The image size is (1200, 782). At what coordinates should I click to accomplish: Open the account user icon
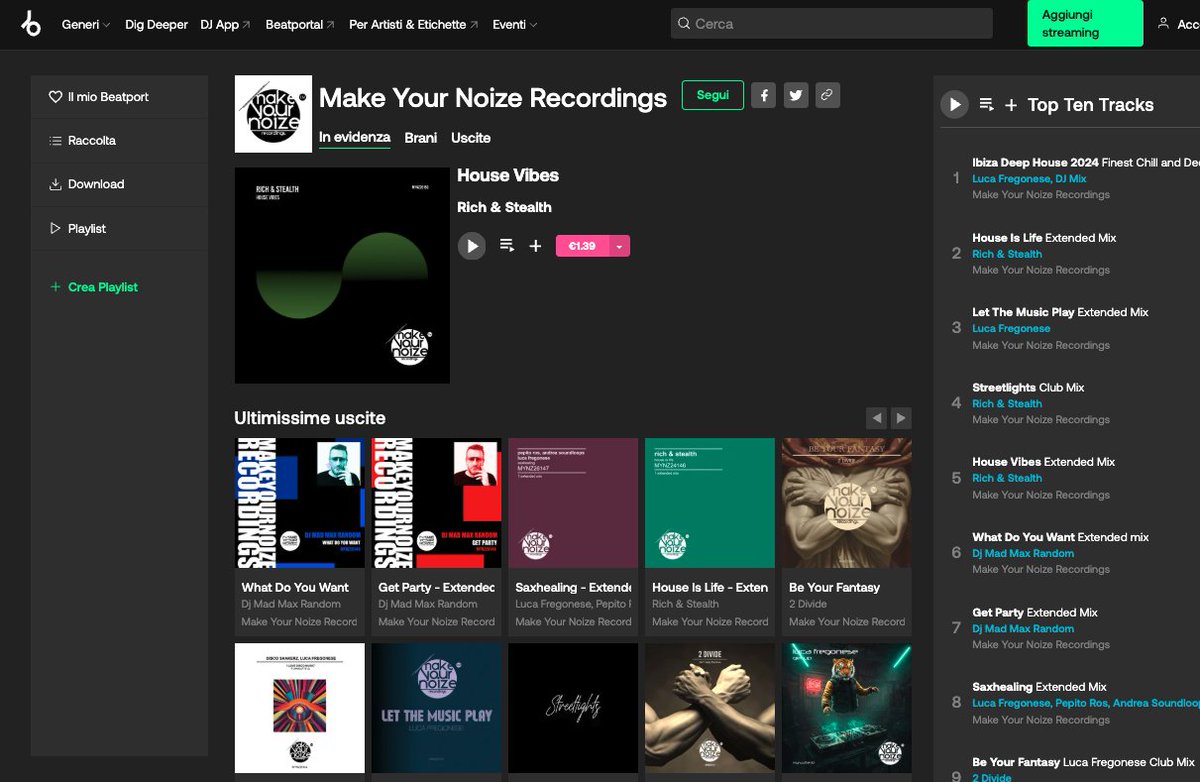[1163, 23]
